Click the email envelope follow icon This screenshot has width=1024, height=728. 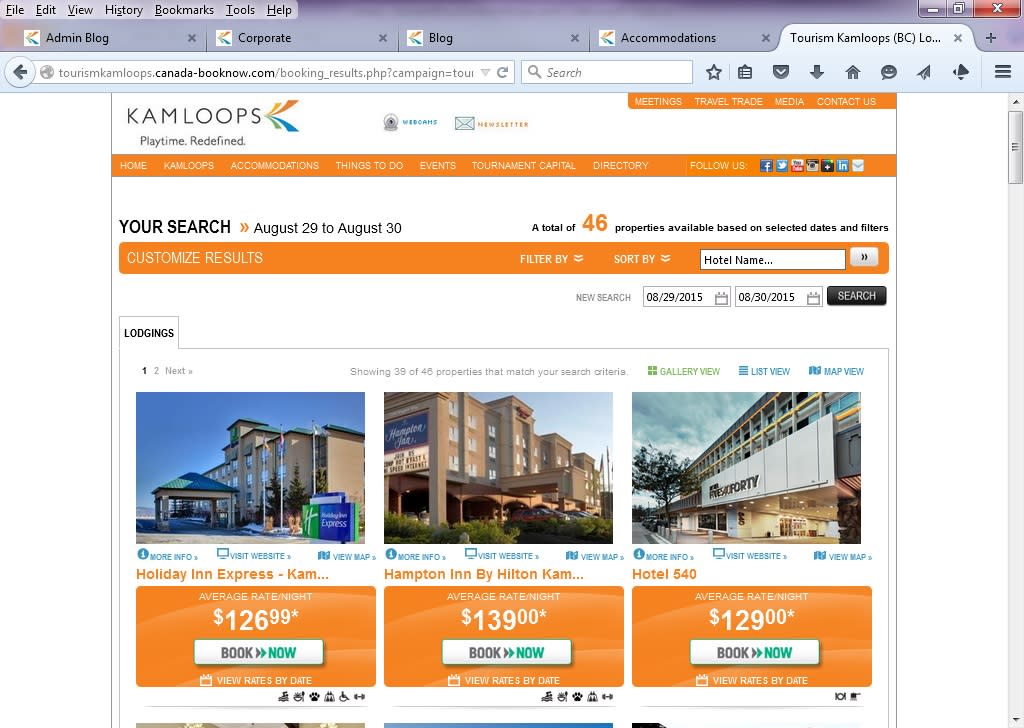click(x=858, y=166)
